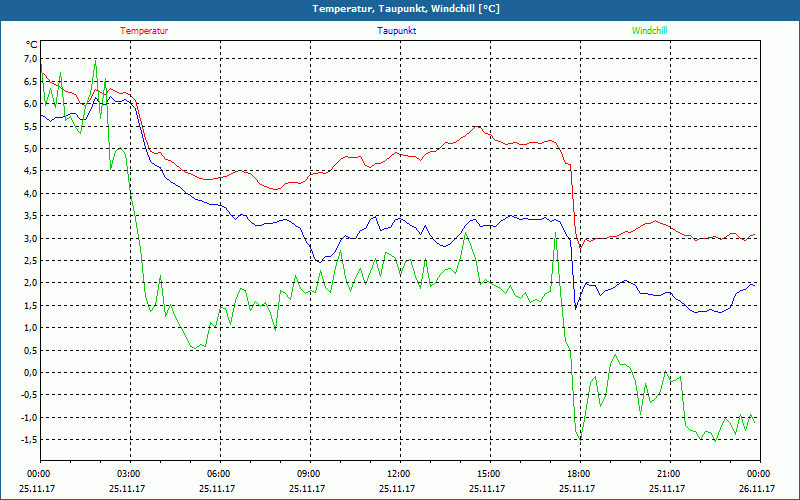Click the 15:00 time axis label
Viewport: 800px width, 500px height.
pos(488,474)
